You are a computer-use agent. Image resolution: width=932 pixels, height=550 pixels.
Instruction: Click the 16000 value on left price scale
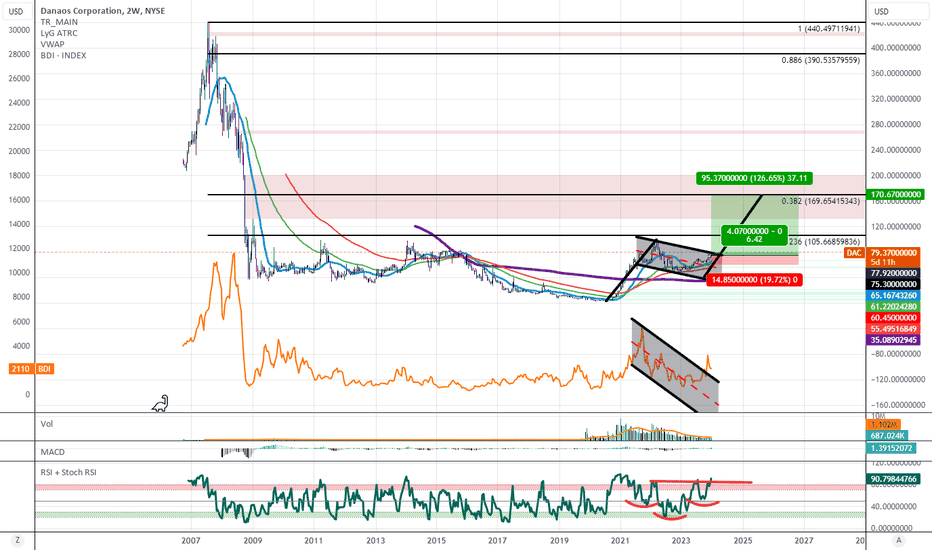coord(19,200)
